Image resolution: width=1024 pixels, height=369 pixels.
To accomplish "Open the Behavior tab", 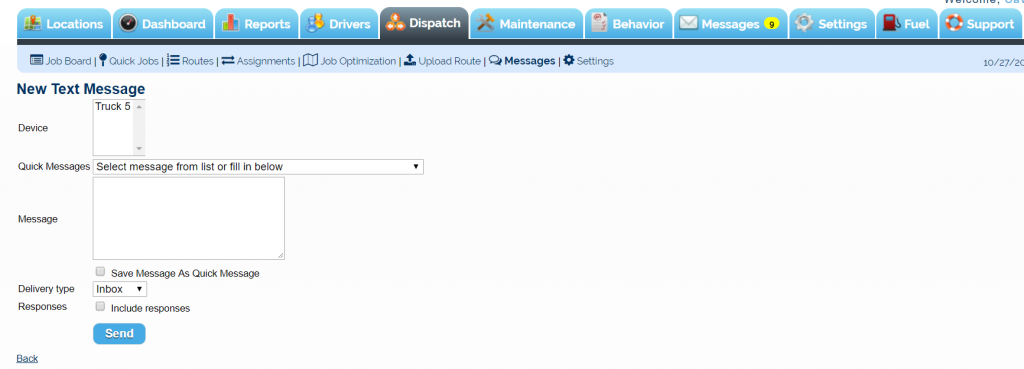I will coord(628,24).
